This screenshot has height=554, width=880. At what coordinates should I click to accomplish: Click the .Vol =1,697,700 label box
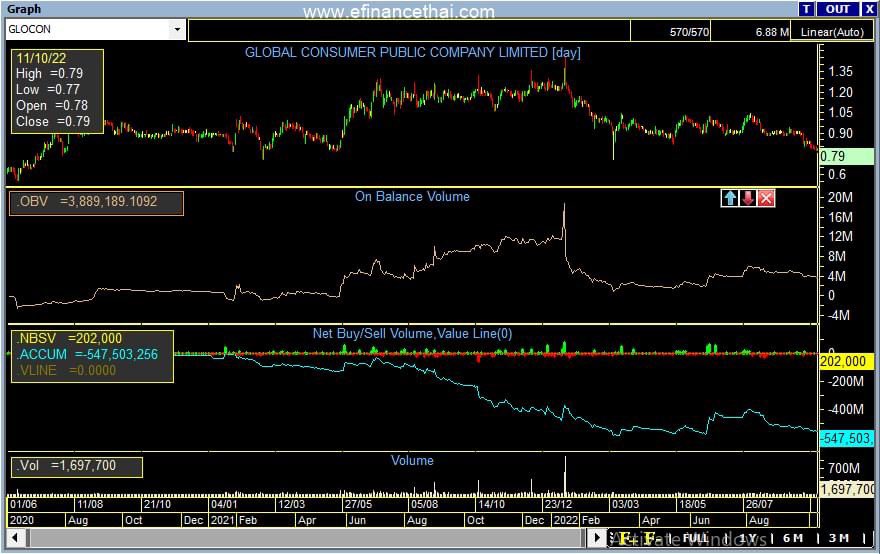77,466
